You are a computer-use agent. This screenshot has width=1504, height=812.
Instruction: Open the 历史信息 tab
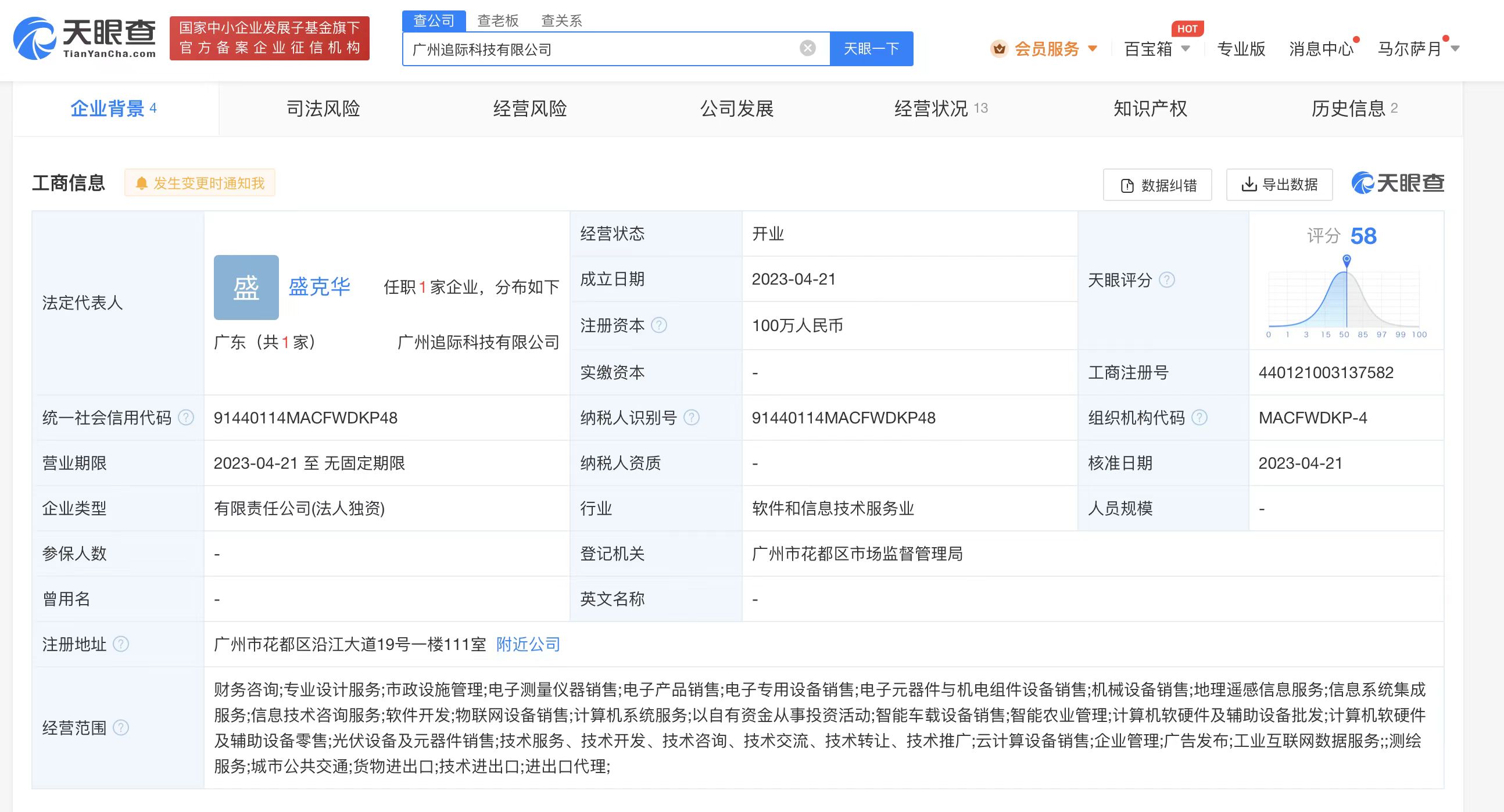[x=1355, y=109]
